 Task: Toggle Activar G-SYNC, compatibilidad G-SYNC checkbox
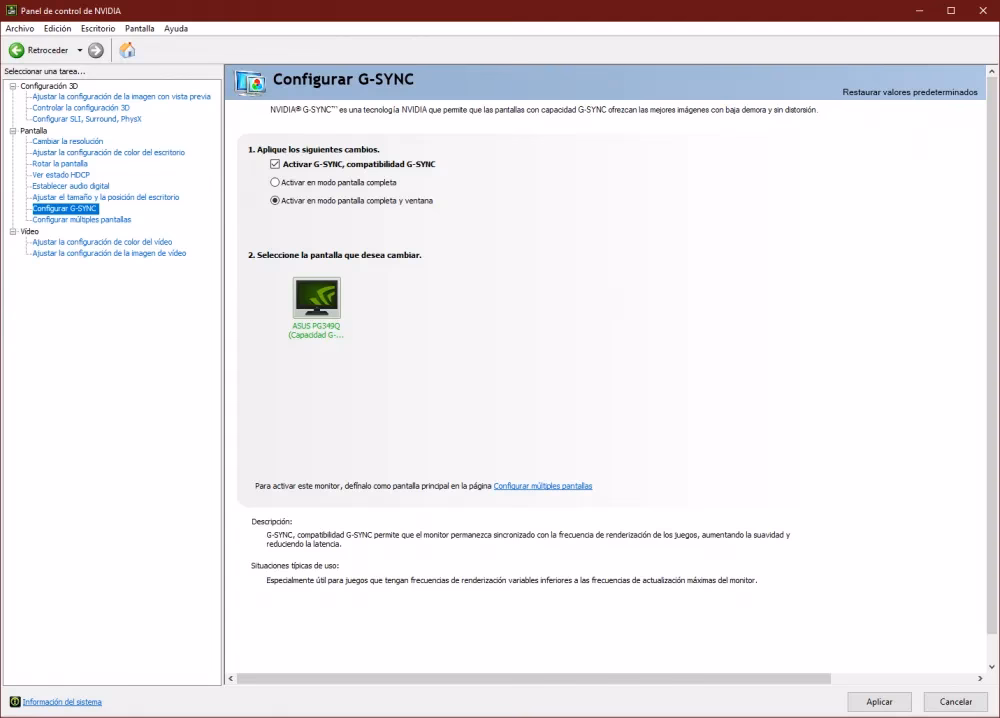275,164
